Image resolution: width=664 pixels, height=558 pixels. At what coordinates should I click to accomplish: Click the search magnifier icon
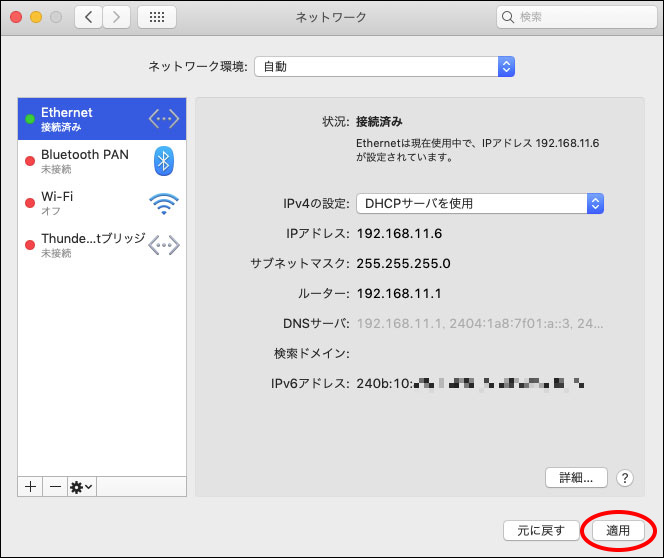[507, 17]
